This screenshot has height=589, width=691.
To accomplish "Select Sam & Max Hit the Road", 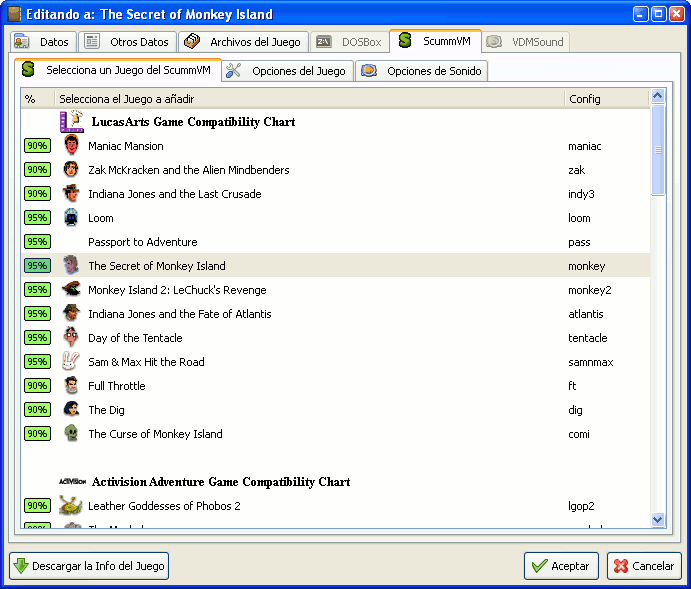I will (x=146, y=362).
